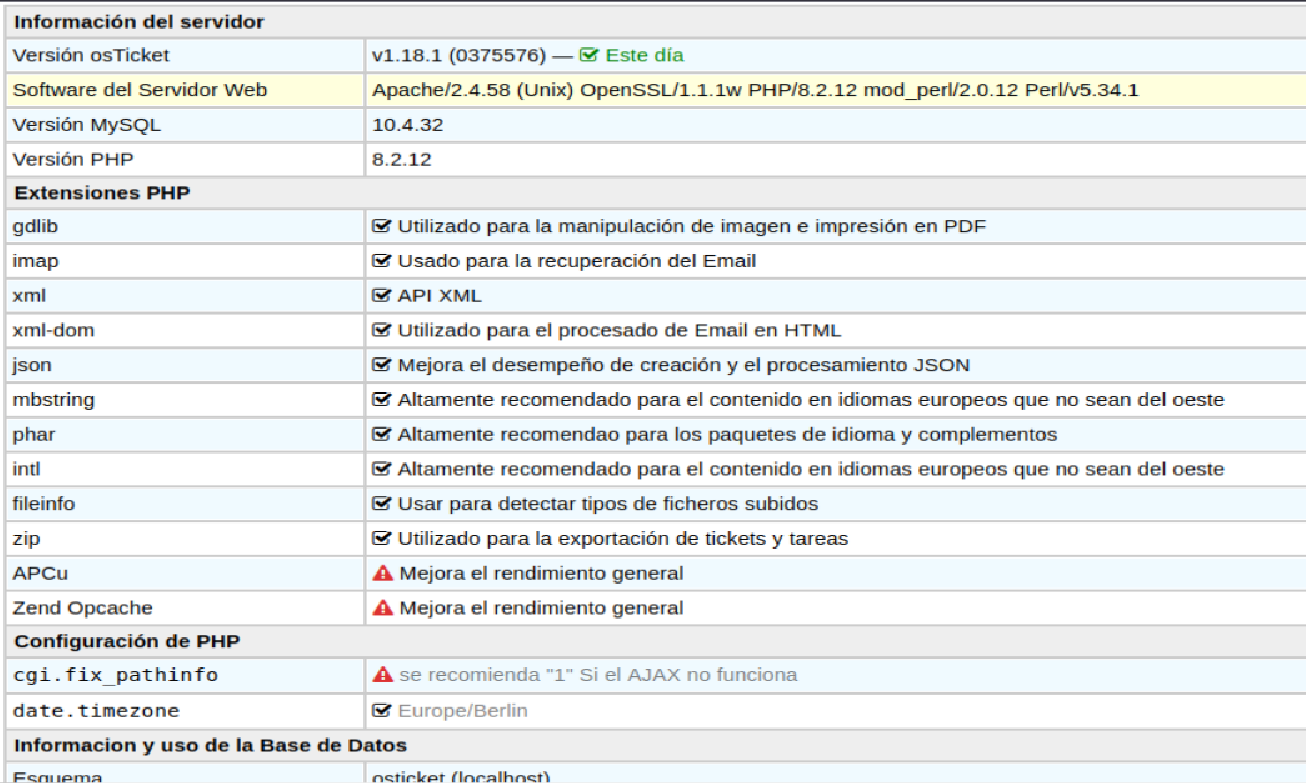
Task: Click the "intl" extension name
Action: (26, 469)
